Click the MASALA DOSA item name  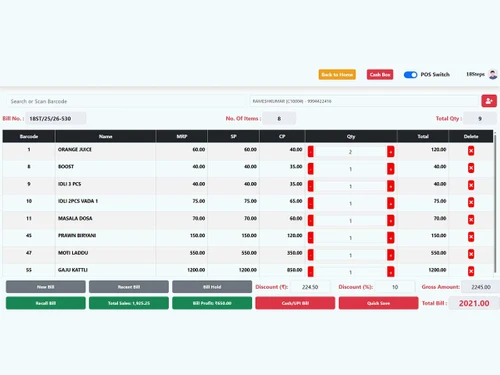click(x=75, y=218)
